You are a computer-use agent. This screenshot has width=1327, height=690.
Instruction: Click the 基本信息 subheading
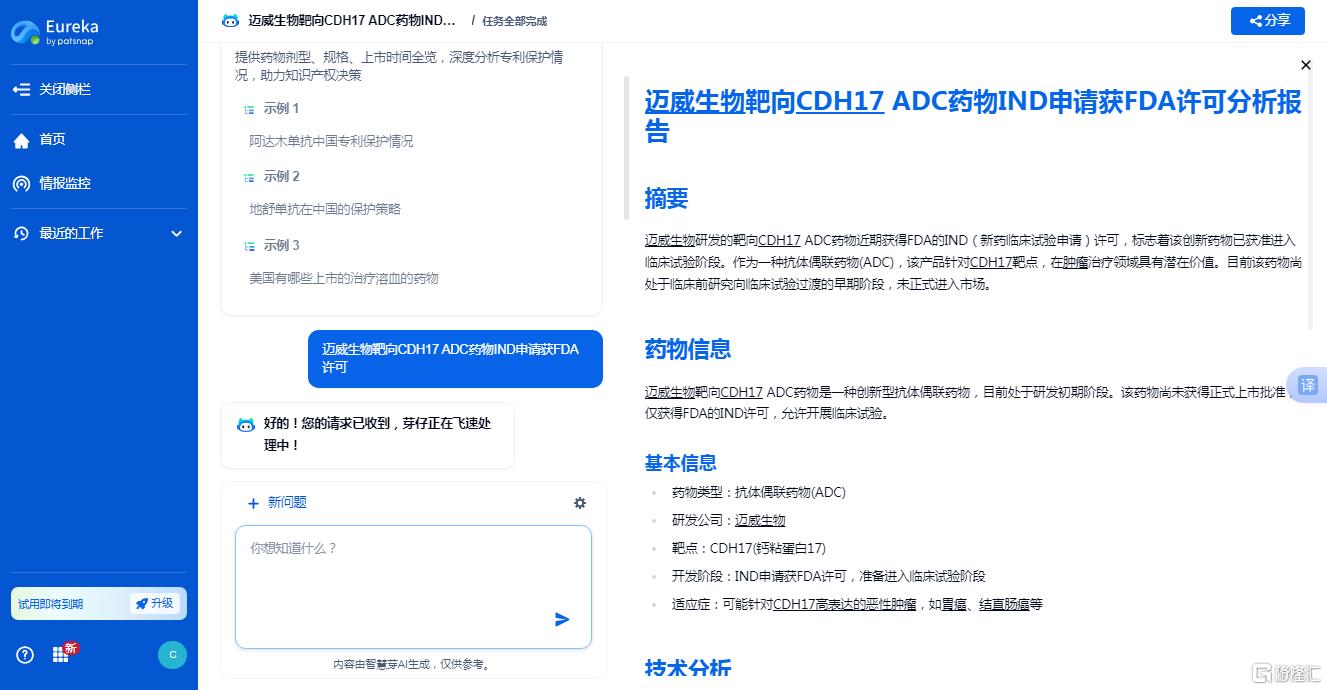[x=681, y=463]
